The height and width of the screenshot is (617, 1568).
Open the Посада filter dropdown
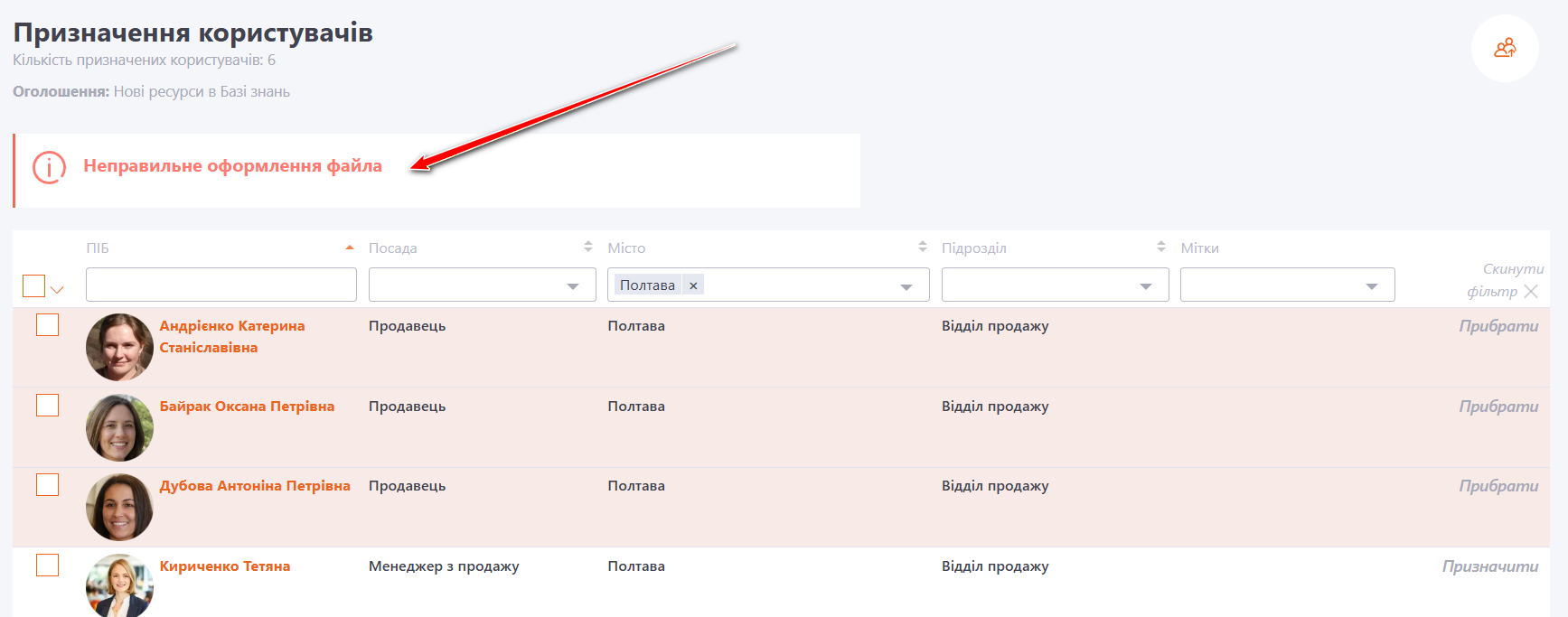pos(572,285)
